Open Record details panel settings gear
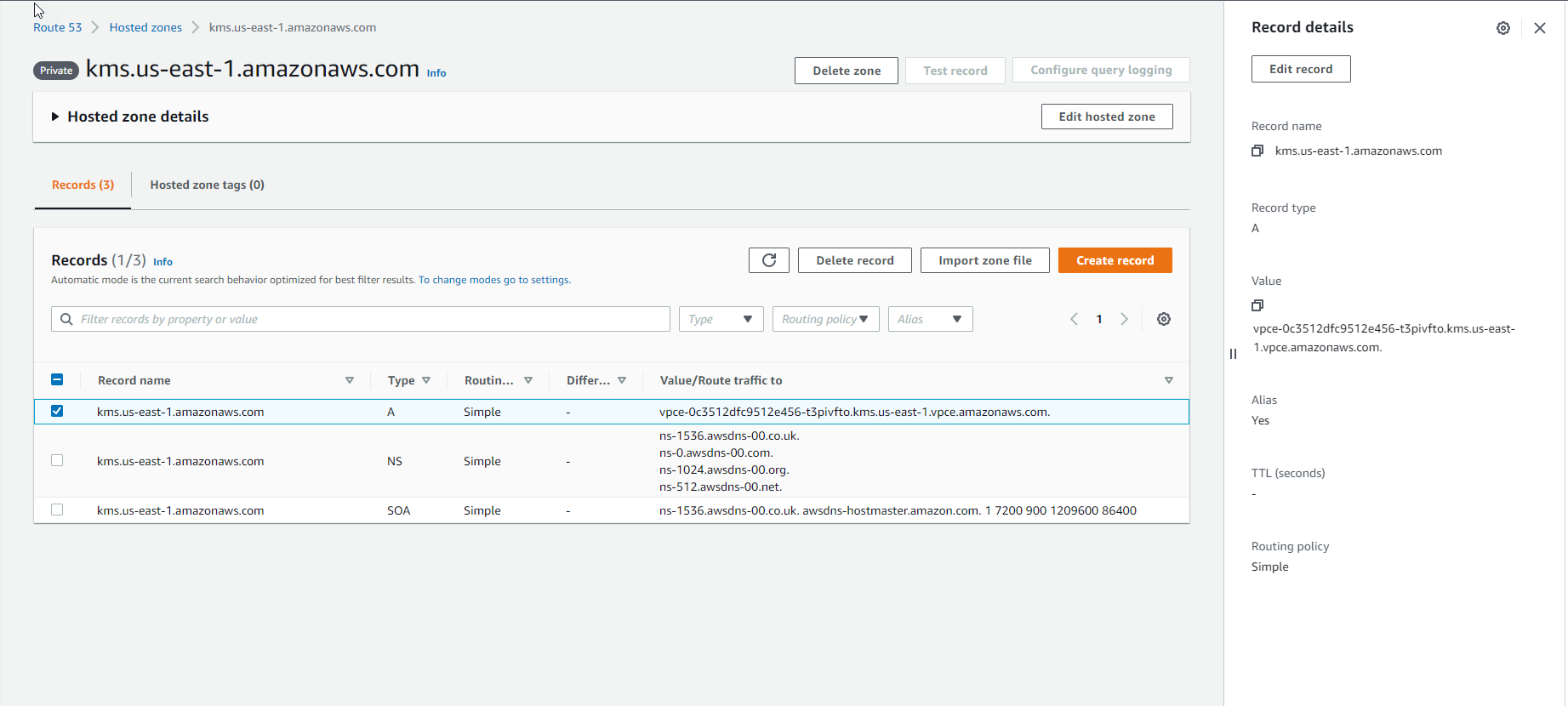Screen dimensions: 1568x706 click(1503, 28)
